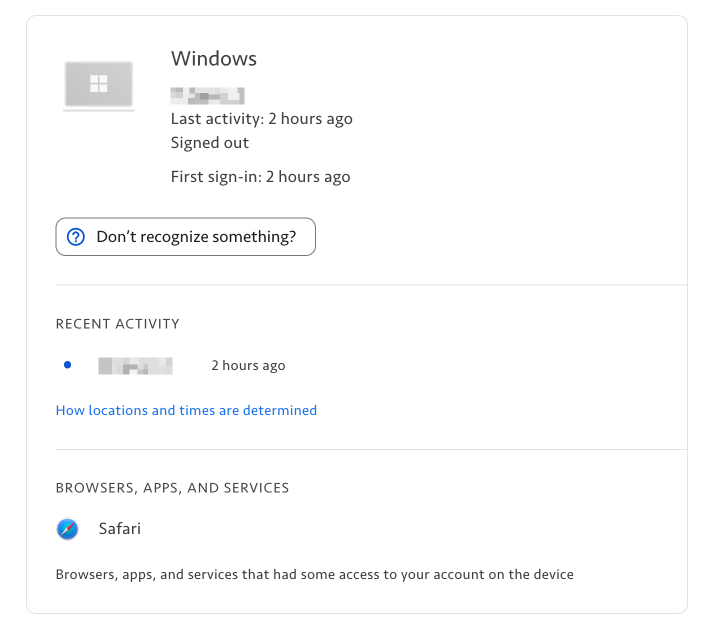Click the "BROWSERS, APPS, AND SERVICES" heading
711x633 pixels.
click(172, 488)
